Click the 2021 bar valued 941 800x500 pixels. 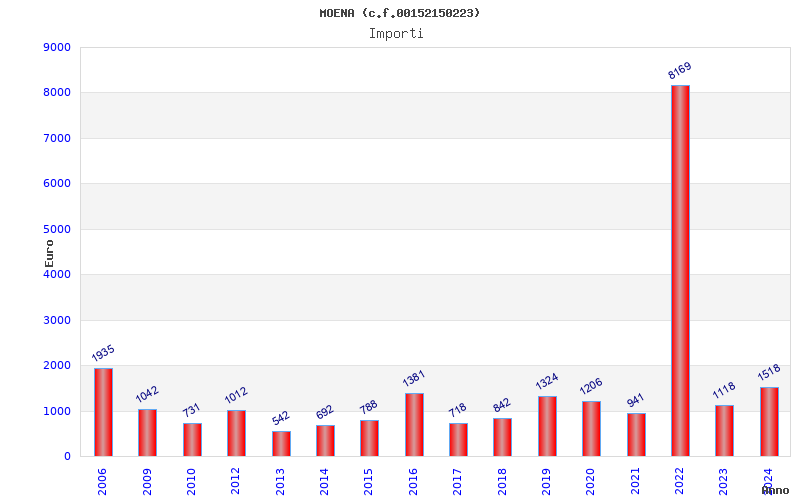[636, 435]
